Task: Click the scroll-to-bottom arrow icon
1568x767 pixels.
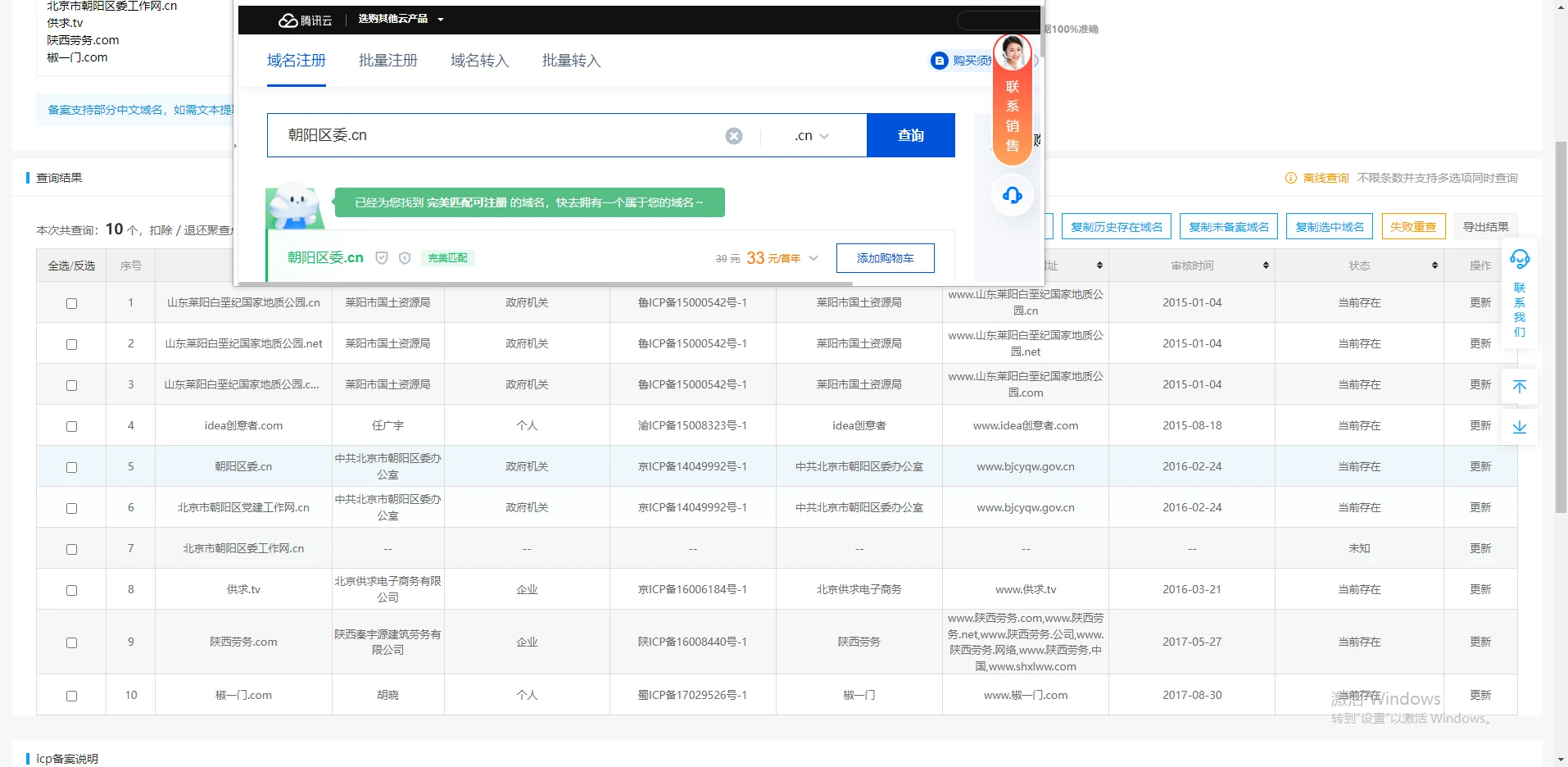Action: tap(1519, 427)
